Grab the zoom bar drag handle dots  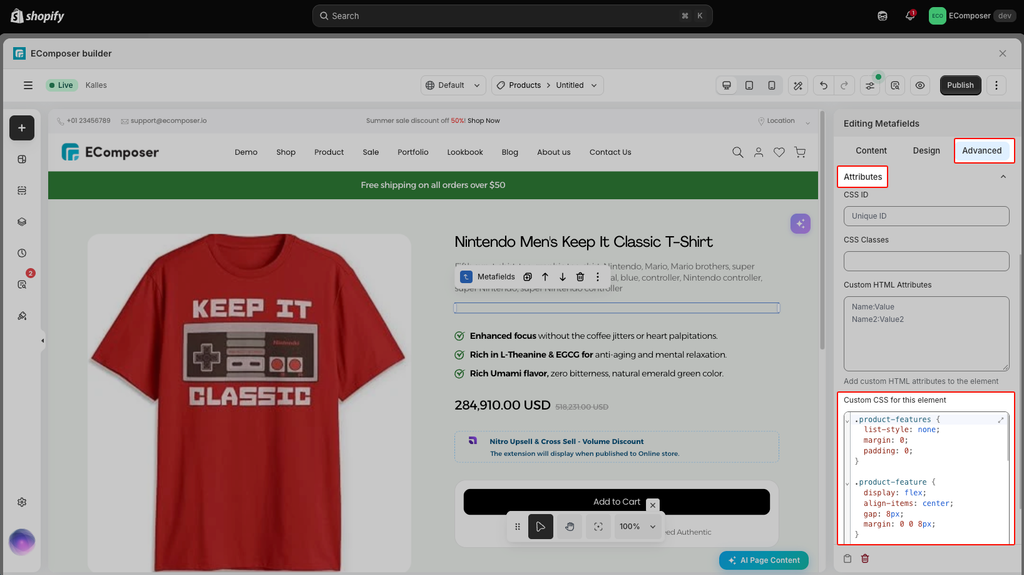point(517,527)
